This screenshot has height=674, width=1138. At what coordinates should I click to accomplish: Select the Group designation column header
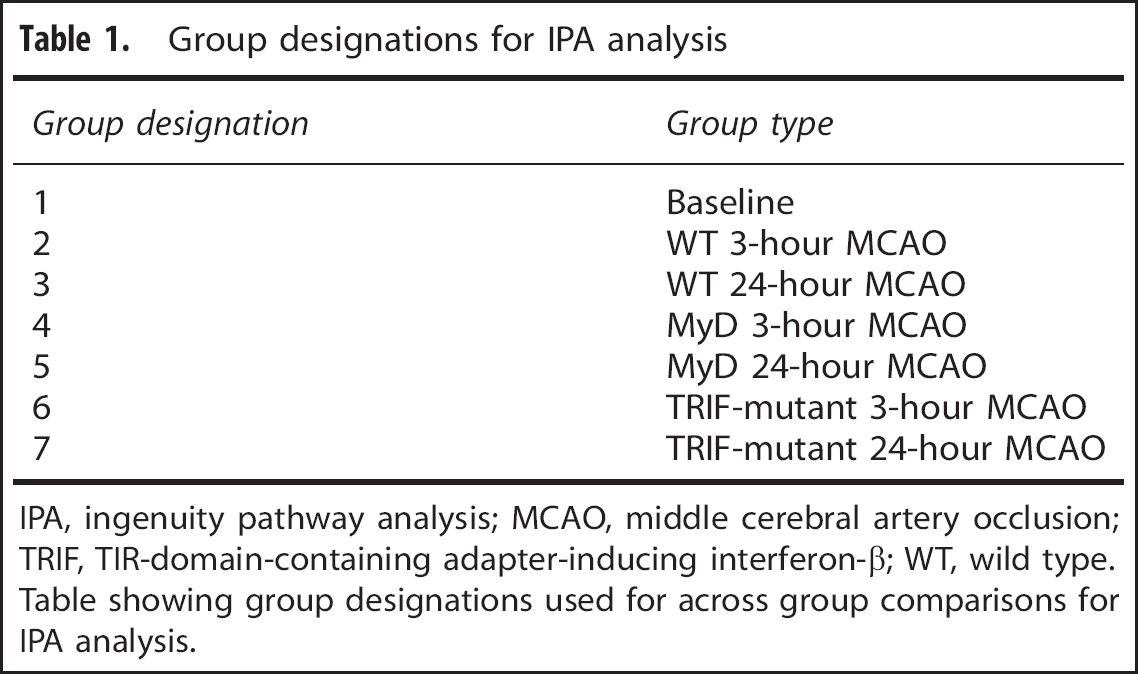tap(171, 124)
